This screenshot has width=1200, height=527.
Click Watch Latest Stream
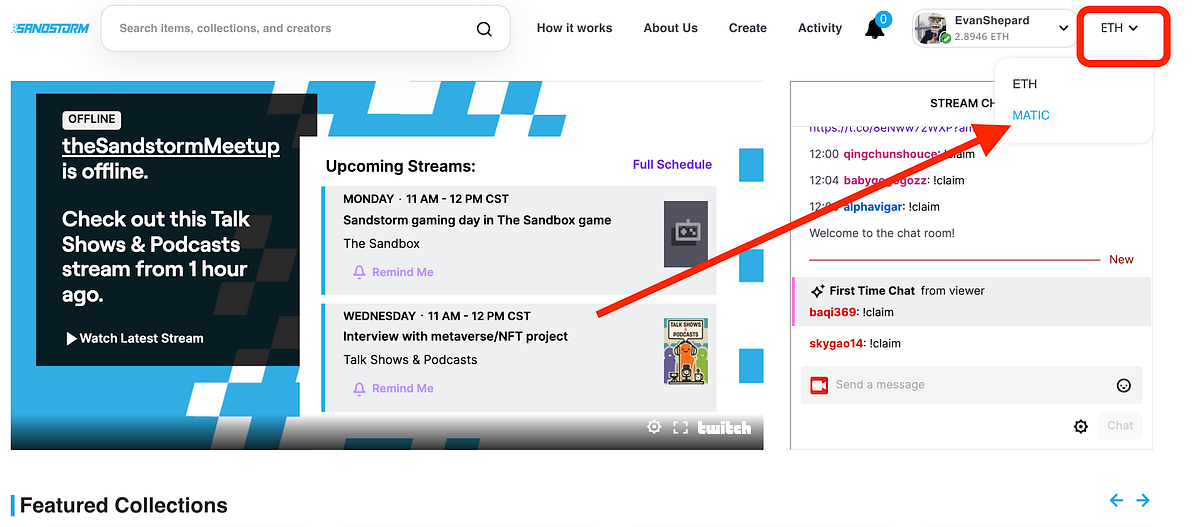pyautogui.click(x=134, y=338)
